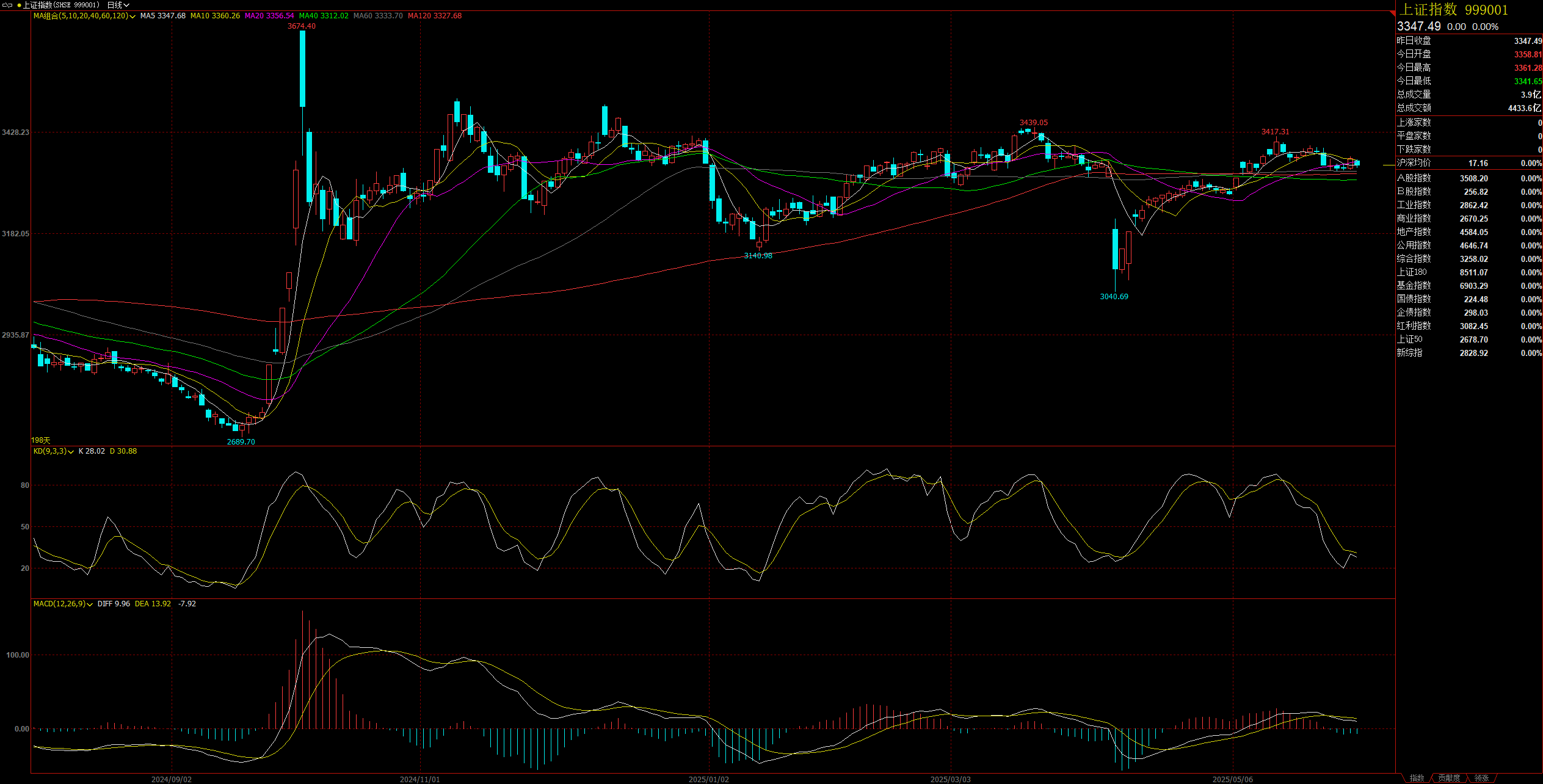Switch to the 贡献度 tab
The width and height of the screenshot is (1543, 784).
tap(1448, 778)
